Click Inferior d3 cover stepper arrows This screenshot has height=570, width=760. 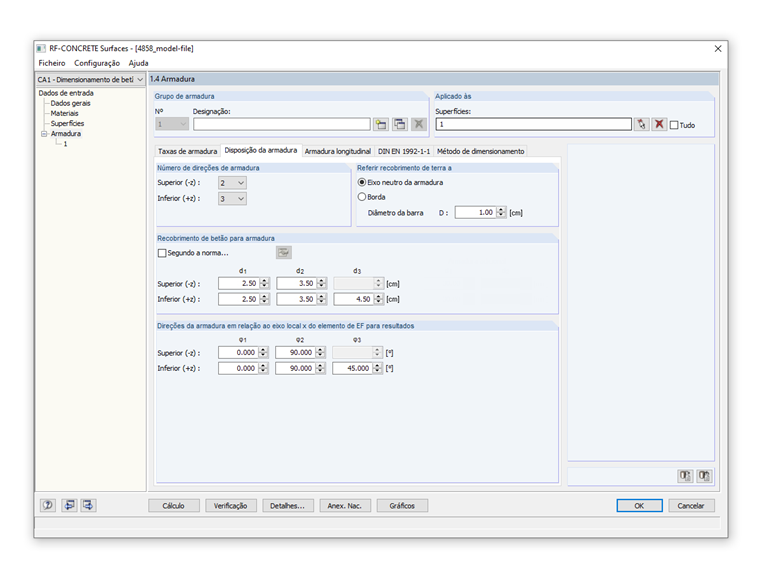pyautogui.click(x=379, y=299)
